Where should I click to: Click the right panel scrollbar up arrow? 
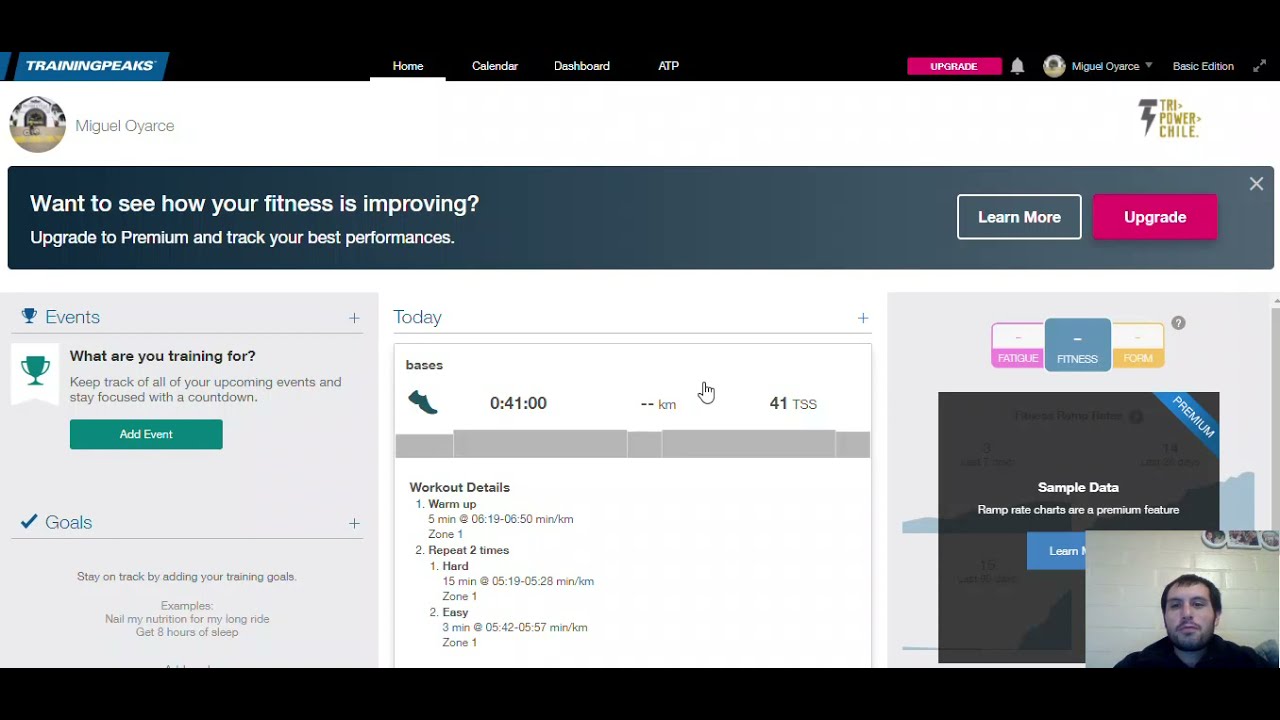1276,301
